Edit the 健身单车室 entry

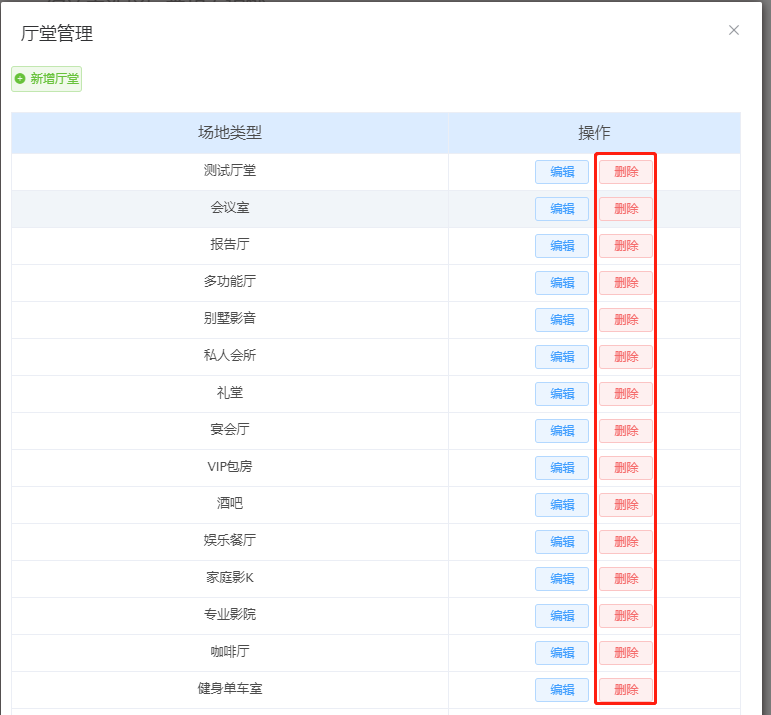pos(562,690)
